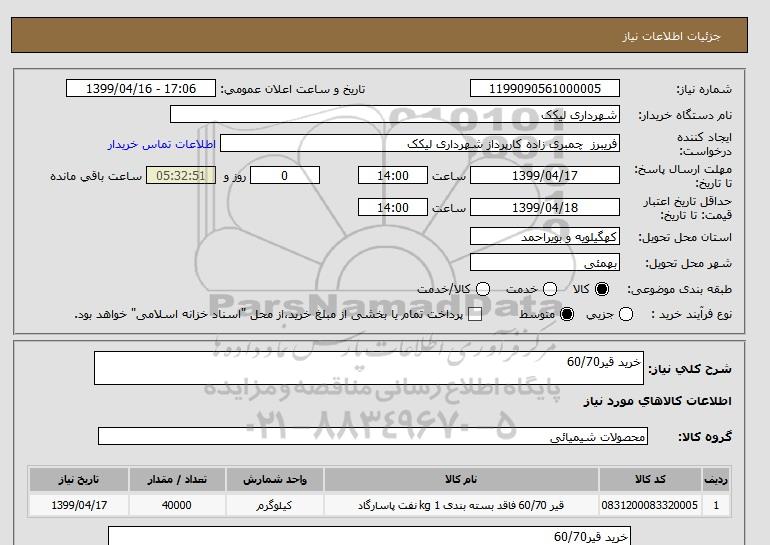Screen dimensions: 770x545
Task: Click the تعداد / مقدار column header
Action: (x=177, y=479)
